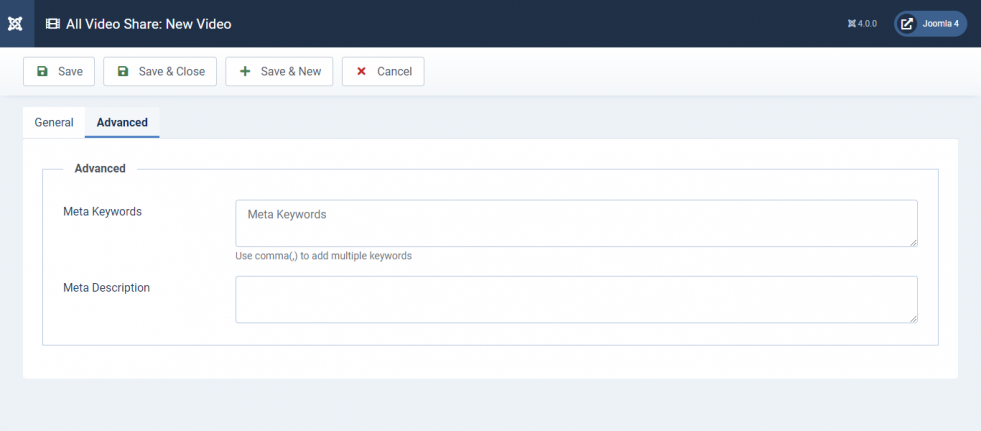981x431 pixels.
Task: Click the Meta Keywords field label
Action: coord(103,211)
